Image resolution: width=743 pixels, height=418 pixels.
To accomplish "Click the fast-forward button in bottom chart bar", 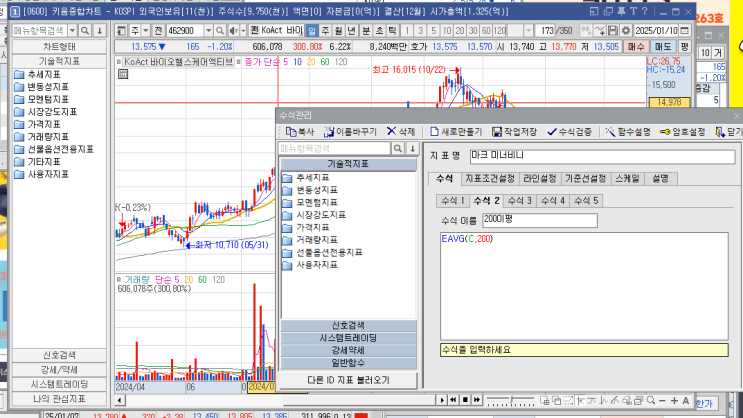I will point(477,400).
